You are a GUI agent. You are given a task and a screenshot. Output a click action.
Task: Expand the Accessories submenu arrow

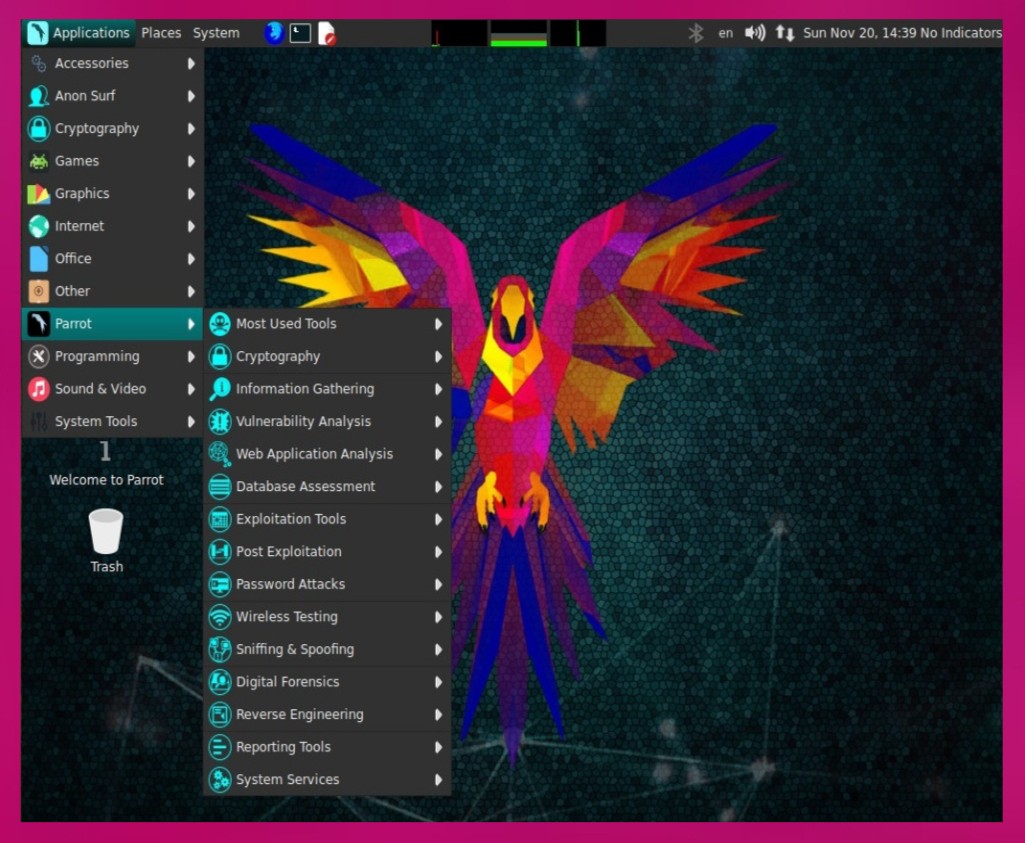pos(191,63)
